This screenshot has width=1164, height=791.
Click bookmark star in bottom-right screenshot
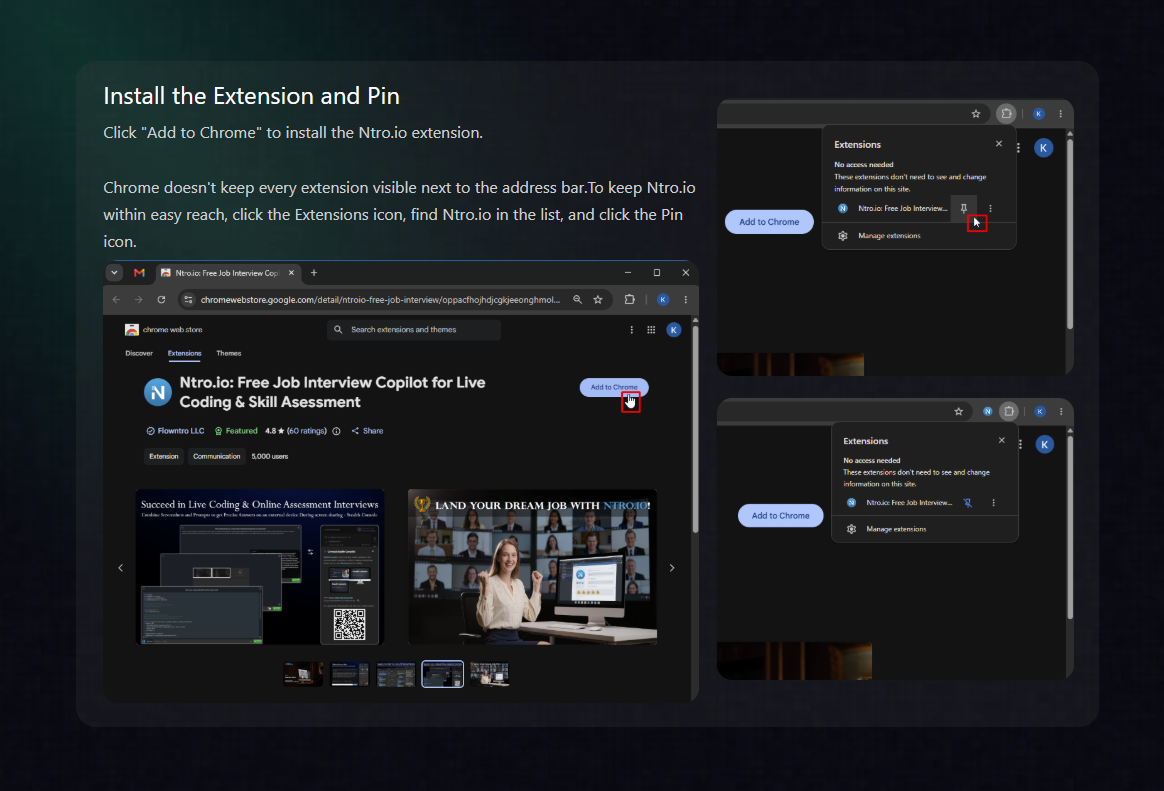tap(959, 411)
